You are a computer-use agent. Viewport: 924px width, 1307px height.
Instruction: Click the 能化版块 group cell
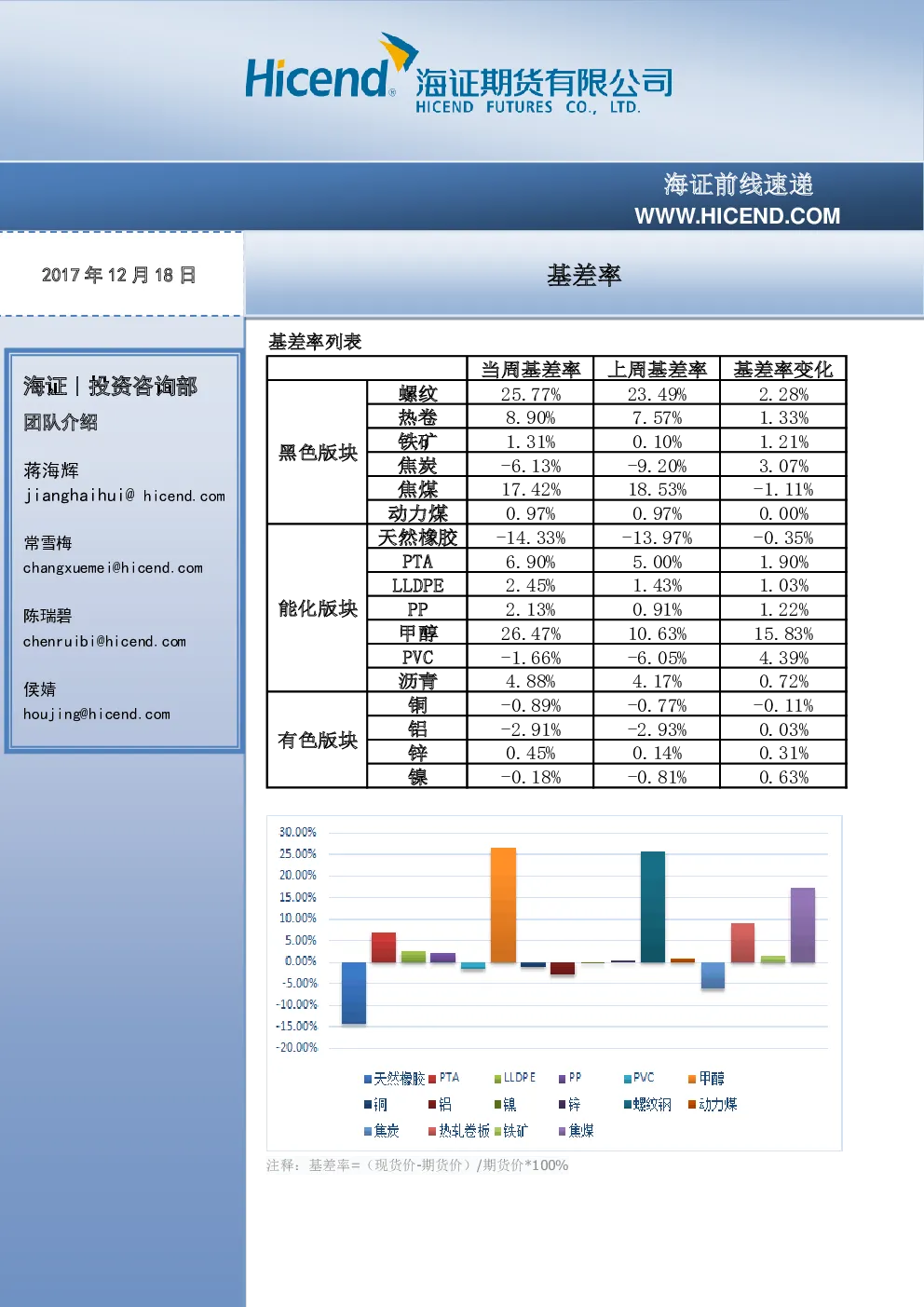point(318,608)
